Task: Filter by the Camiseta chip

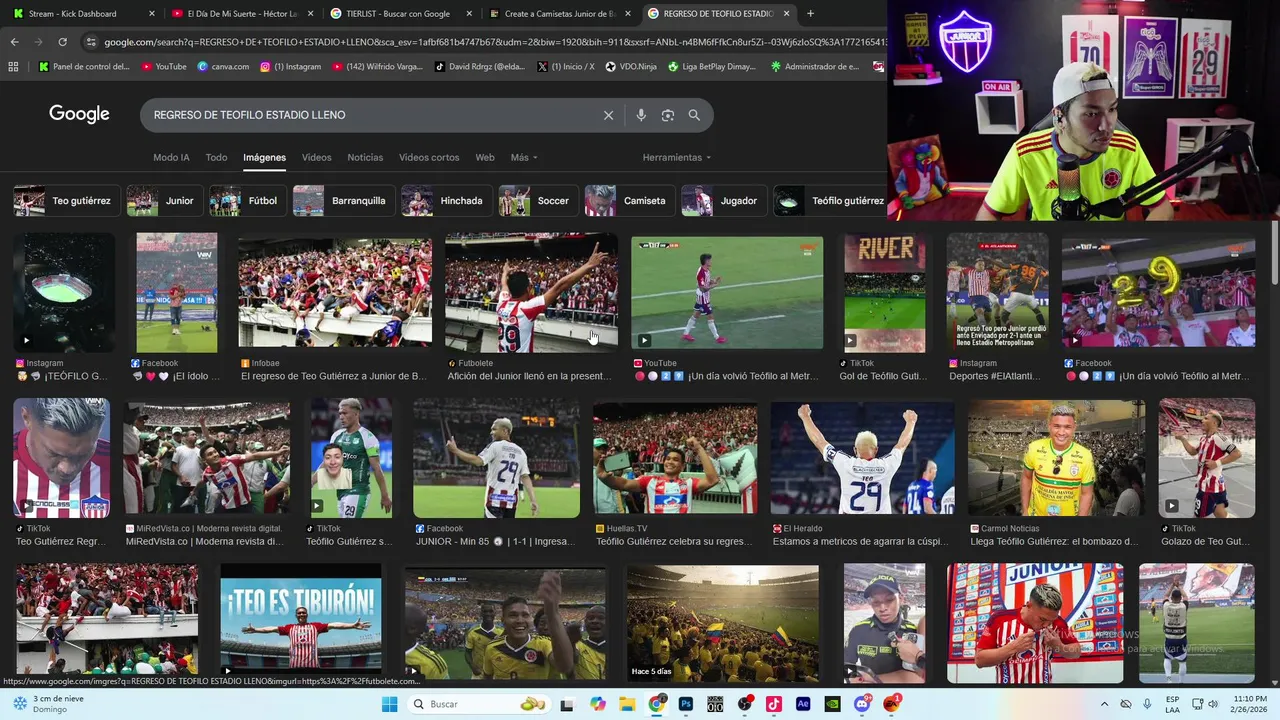Action: coord(630,201)
